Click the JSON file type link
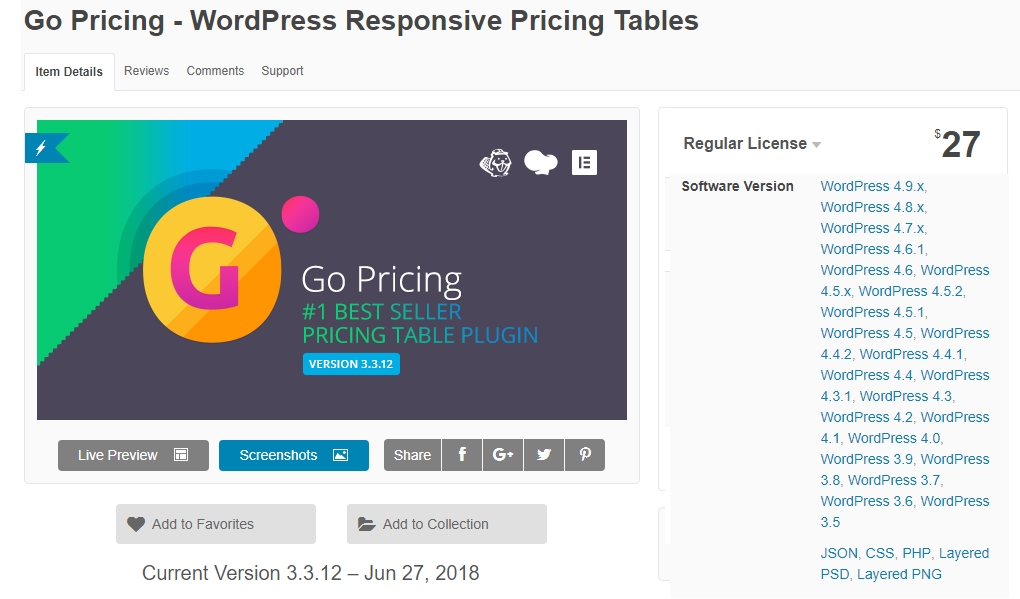The image size is (1020, 599). coord(839,553)
